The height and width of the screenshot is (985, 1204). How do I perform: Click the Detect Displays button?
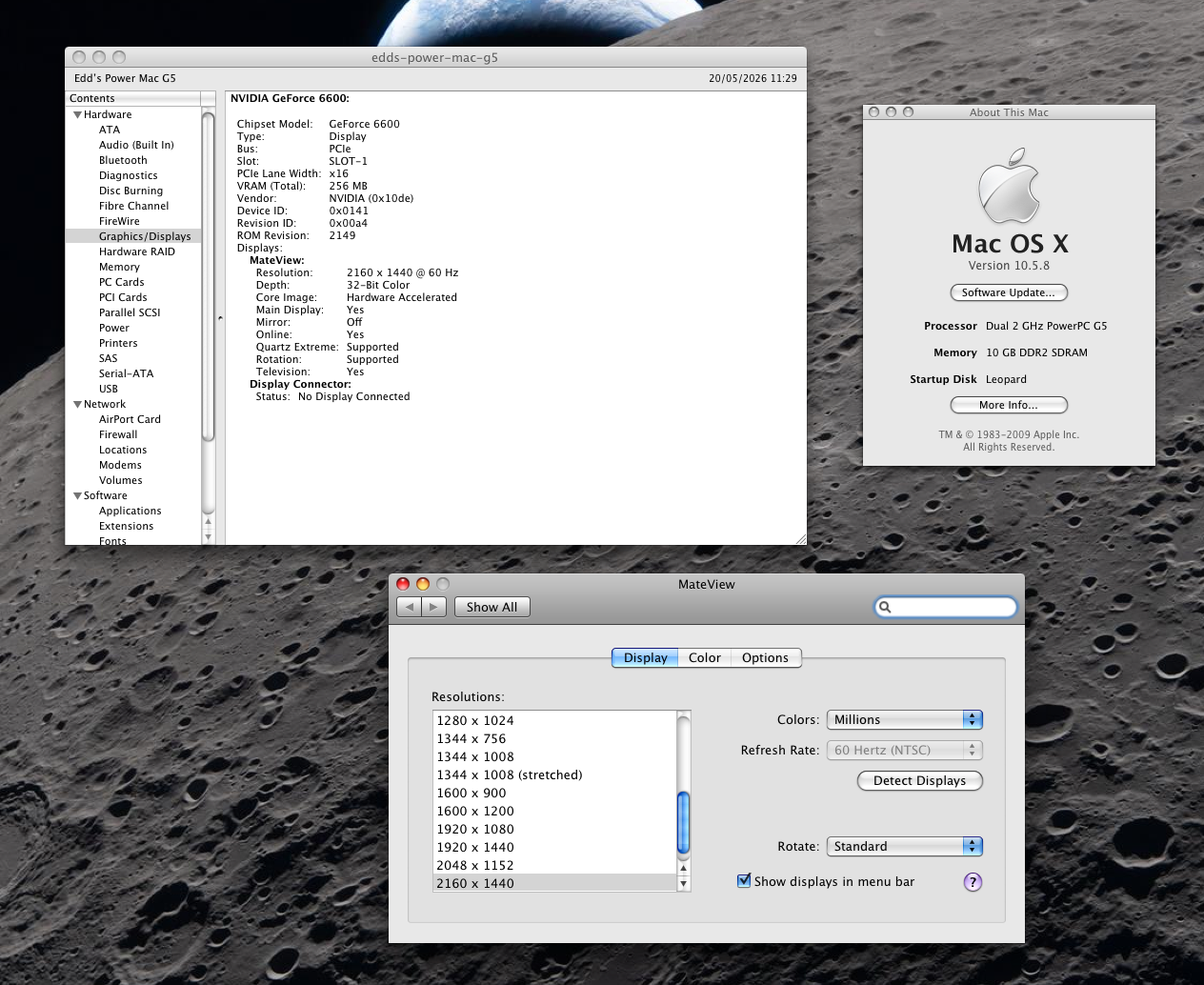click(919, 781)
